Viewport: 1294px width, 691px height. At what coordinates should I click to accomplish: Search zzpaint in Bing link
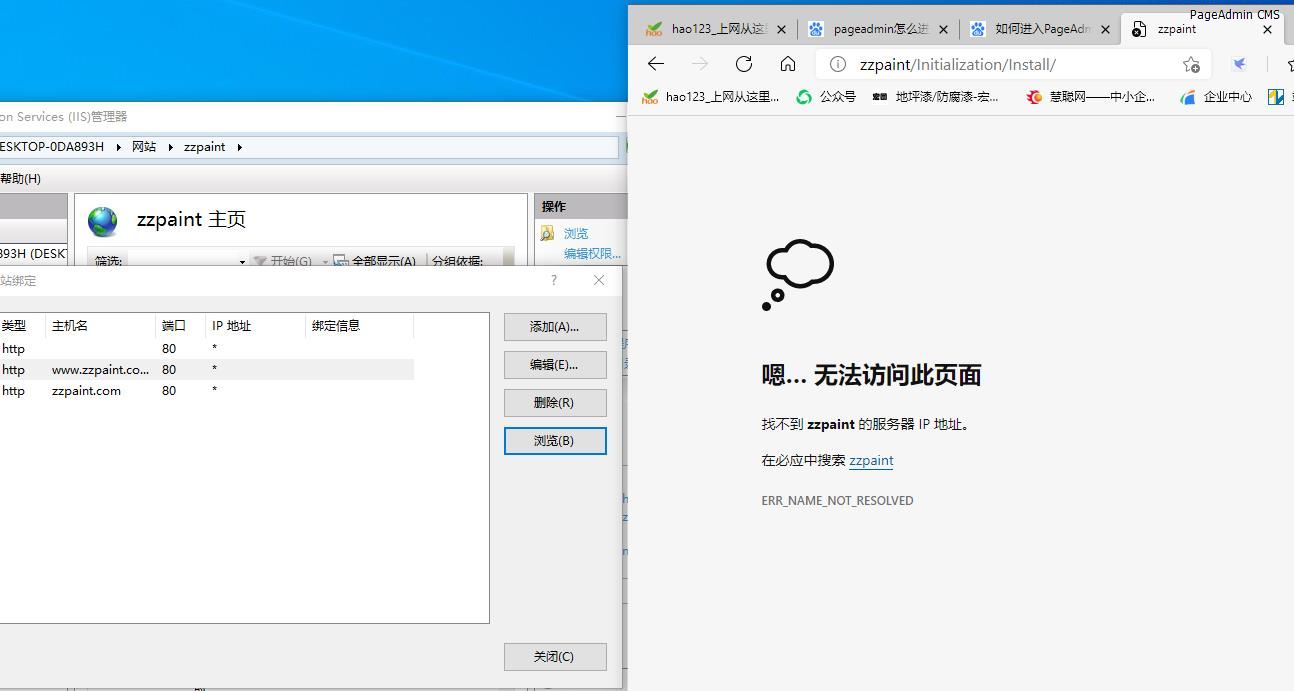(871, 461)
